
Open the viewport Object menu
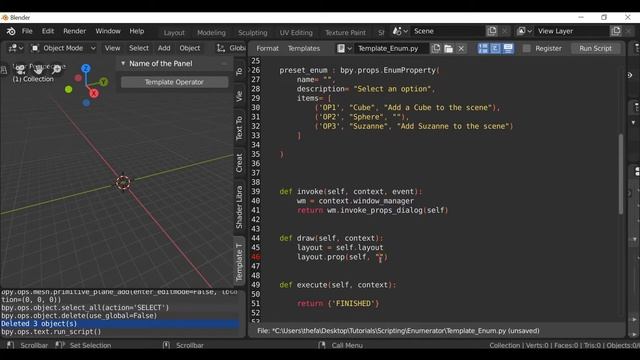190,48
